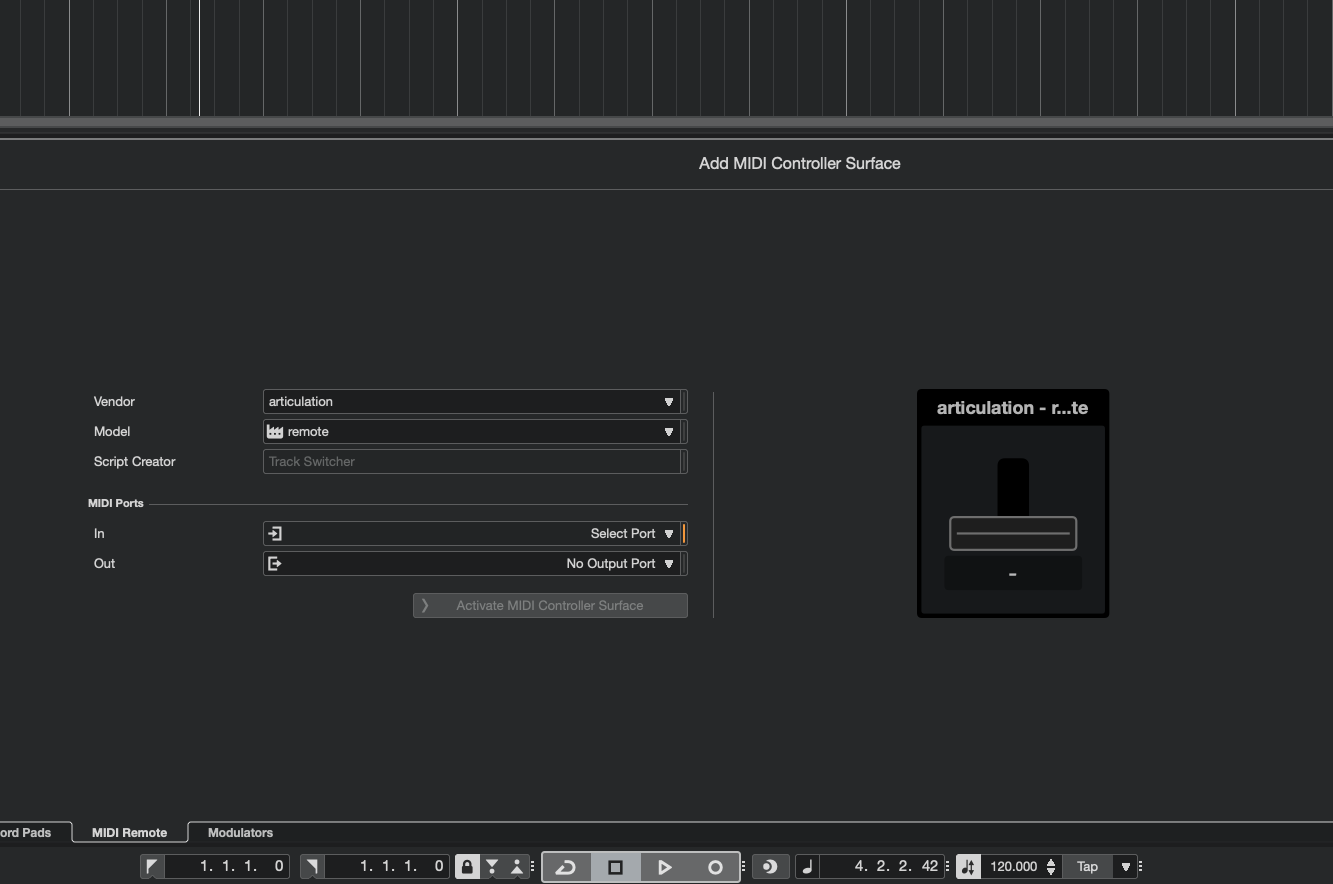
Task: Switch to the Modulators tab
Action: (x=240, y=832)
